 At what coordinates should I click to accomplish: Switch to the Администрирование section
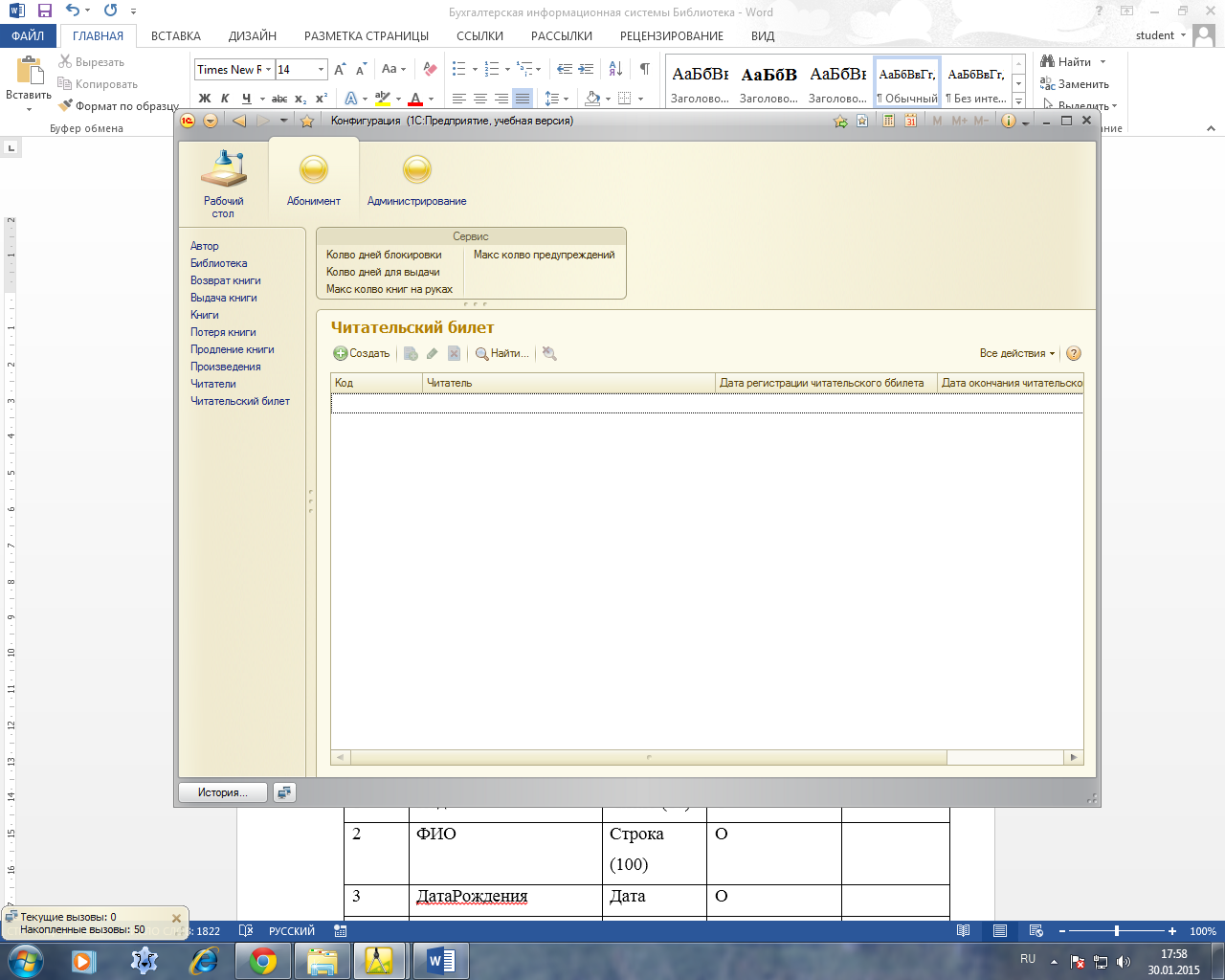[x=417, y=181]
